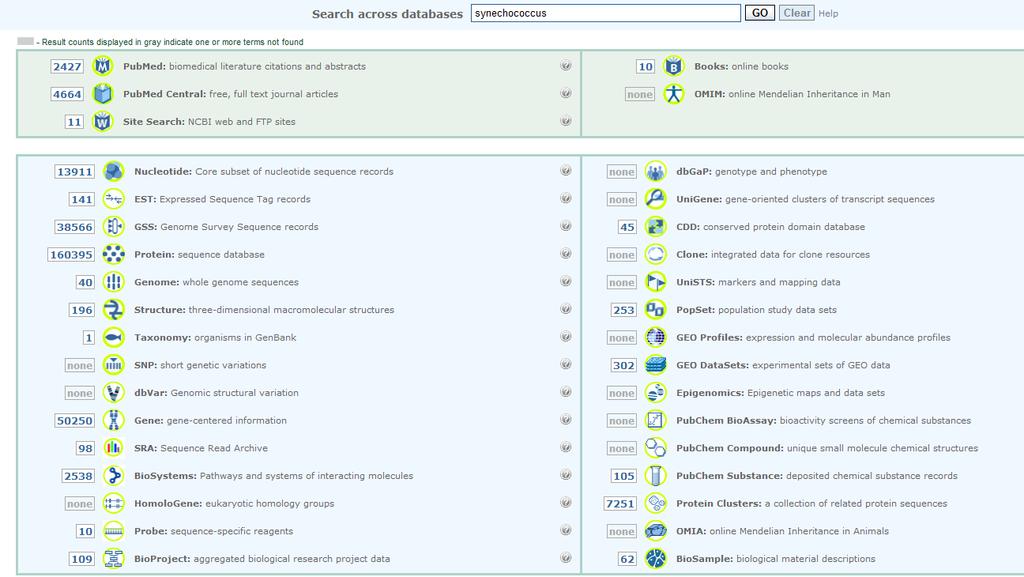Click the help question mark for Nucleotide
1024x577 pixels.
pos(566,170)
